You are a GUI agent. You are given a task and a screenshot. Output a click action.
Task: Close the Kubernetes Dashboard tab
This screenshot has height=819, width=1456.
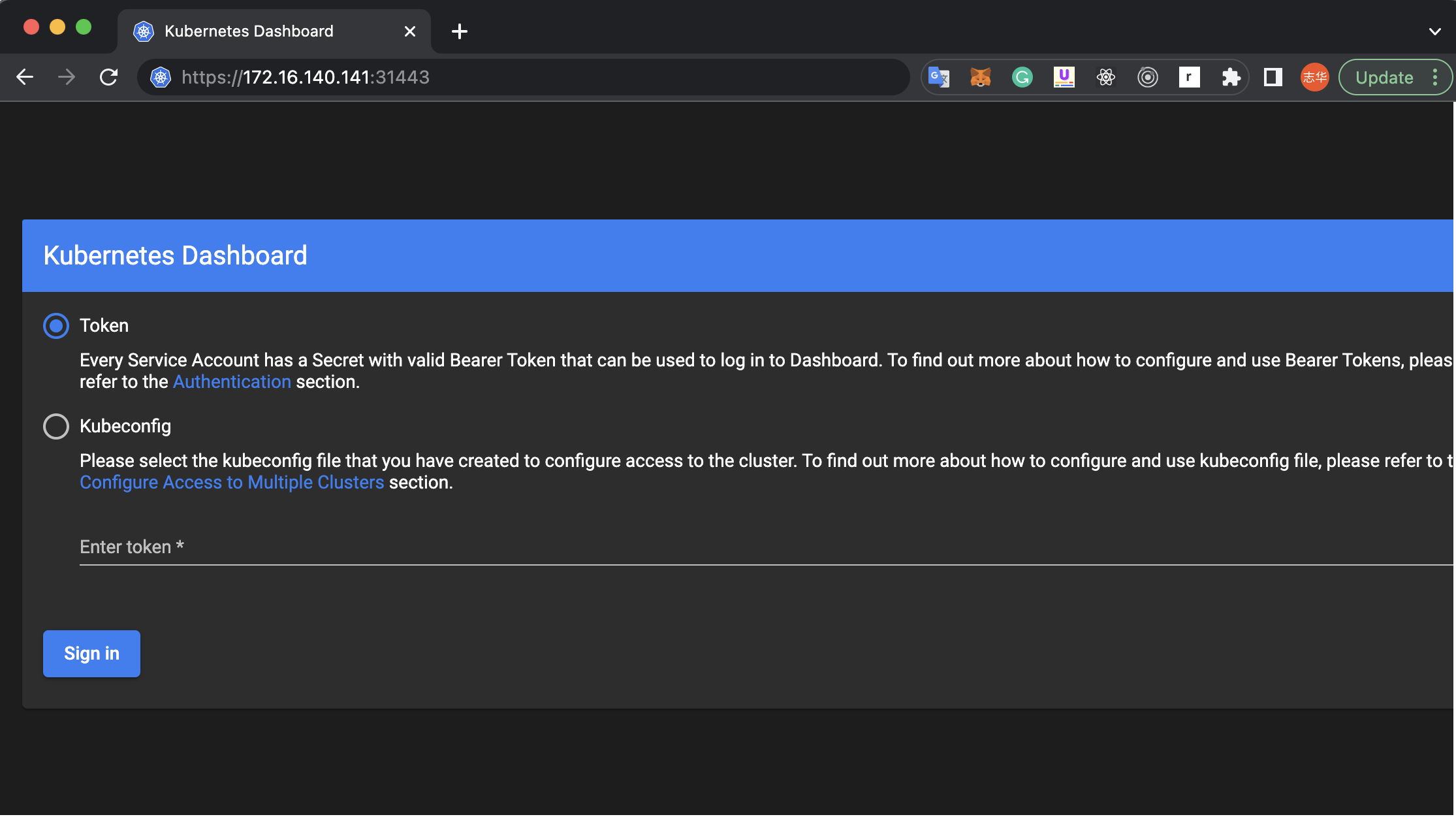point(410,31)
